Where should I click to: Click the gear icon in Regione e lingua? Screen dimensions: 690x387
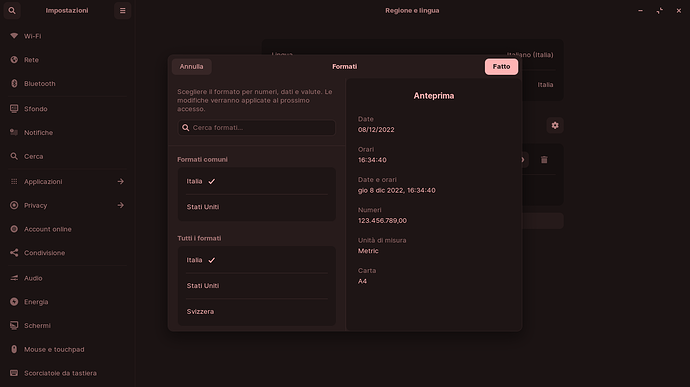555,125
